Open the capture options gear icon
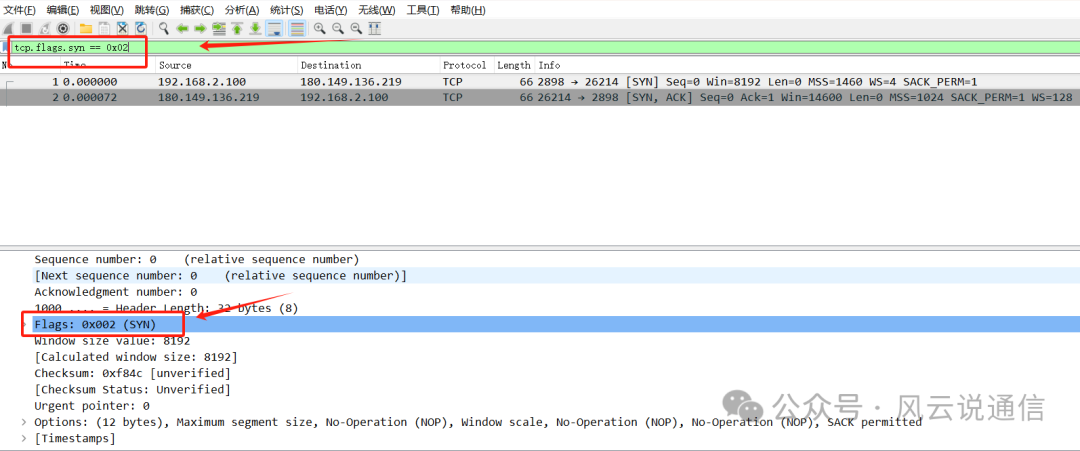The image size is (1080, 451). (63, 28)
